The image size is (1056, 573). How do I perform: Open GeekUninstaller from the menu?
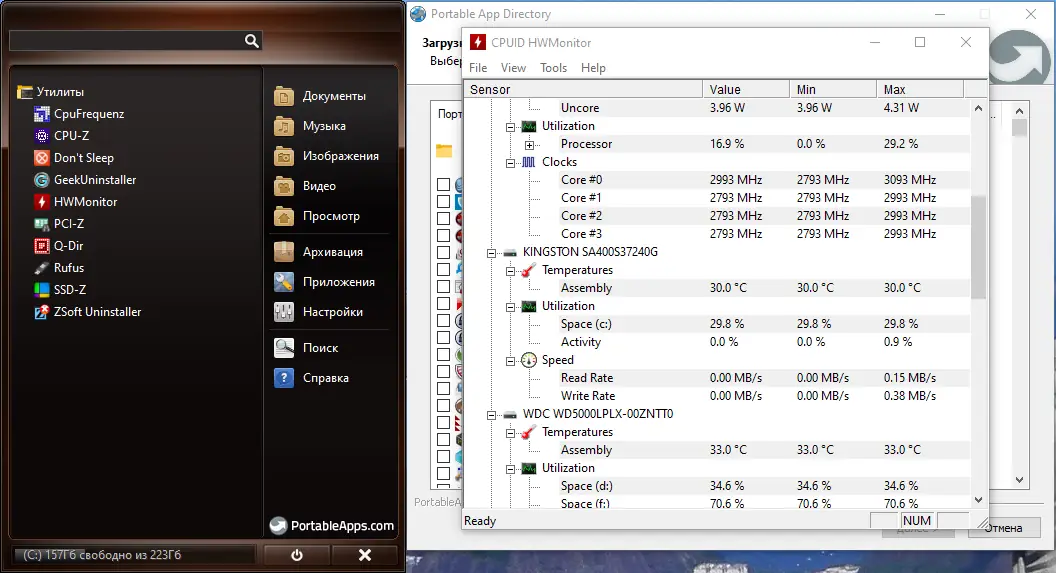click(x=85, y=180)
